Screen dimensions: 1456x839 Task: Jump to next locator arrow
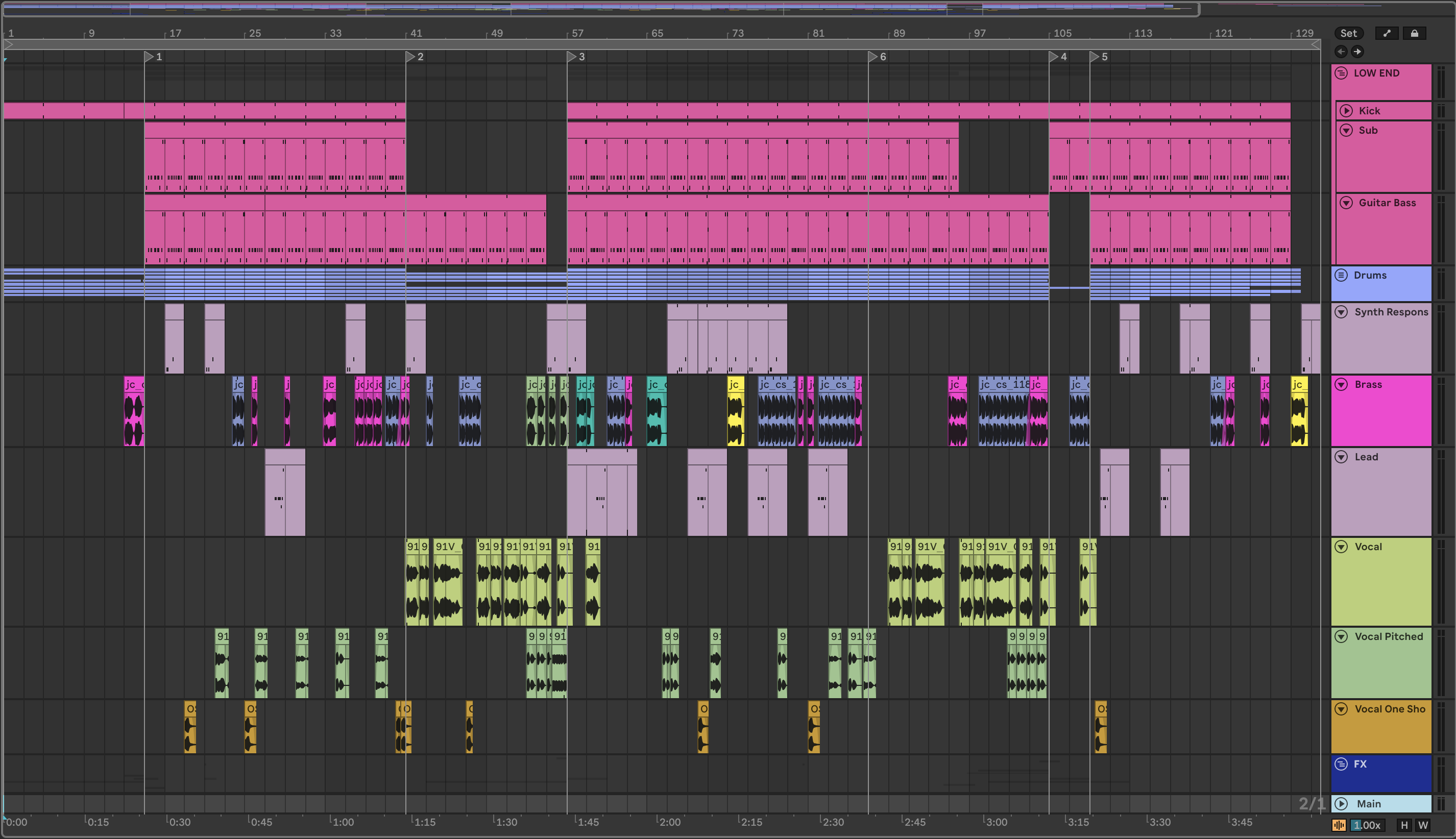click(1357, 51)
